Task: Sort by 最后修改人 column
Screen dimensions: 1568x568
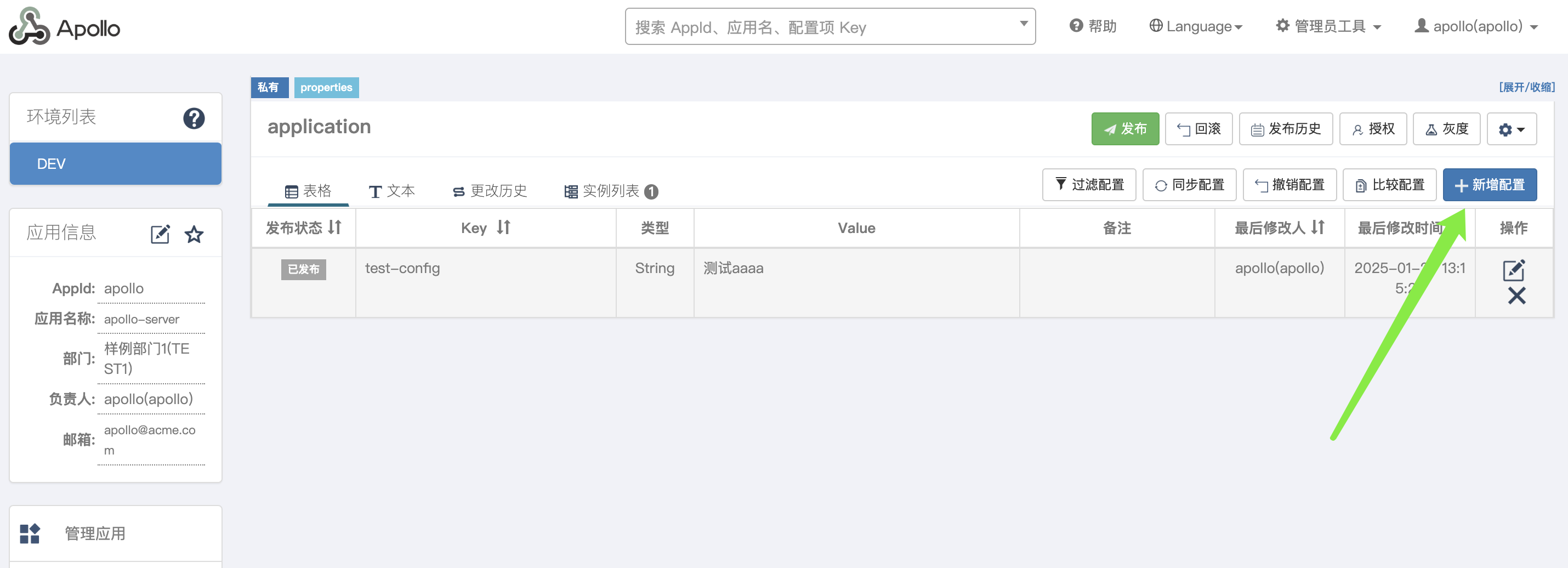Action: (x=1318, y=227)
